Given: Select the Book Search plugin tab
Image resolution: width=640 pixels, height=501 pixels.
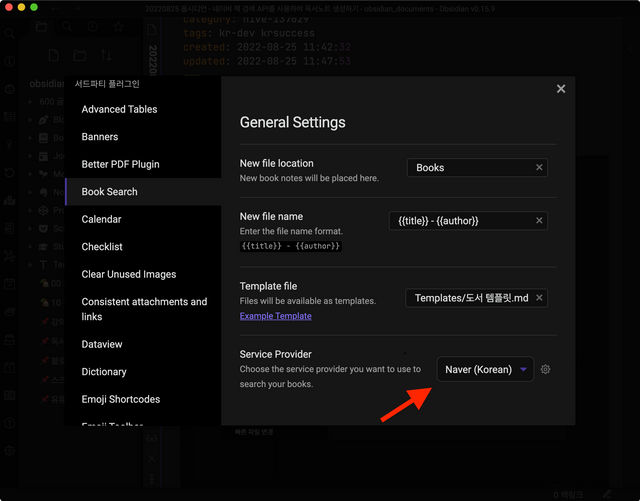Looking at the screenshot, I should coord(143,191).
